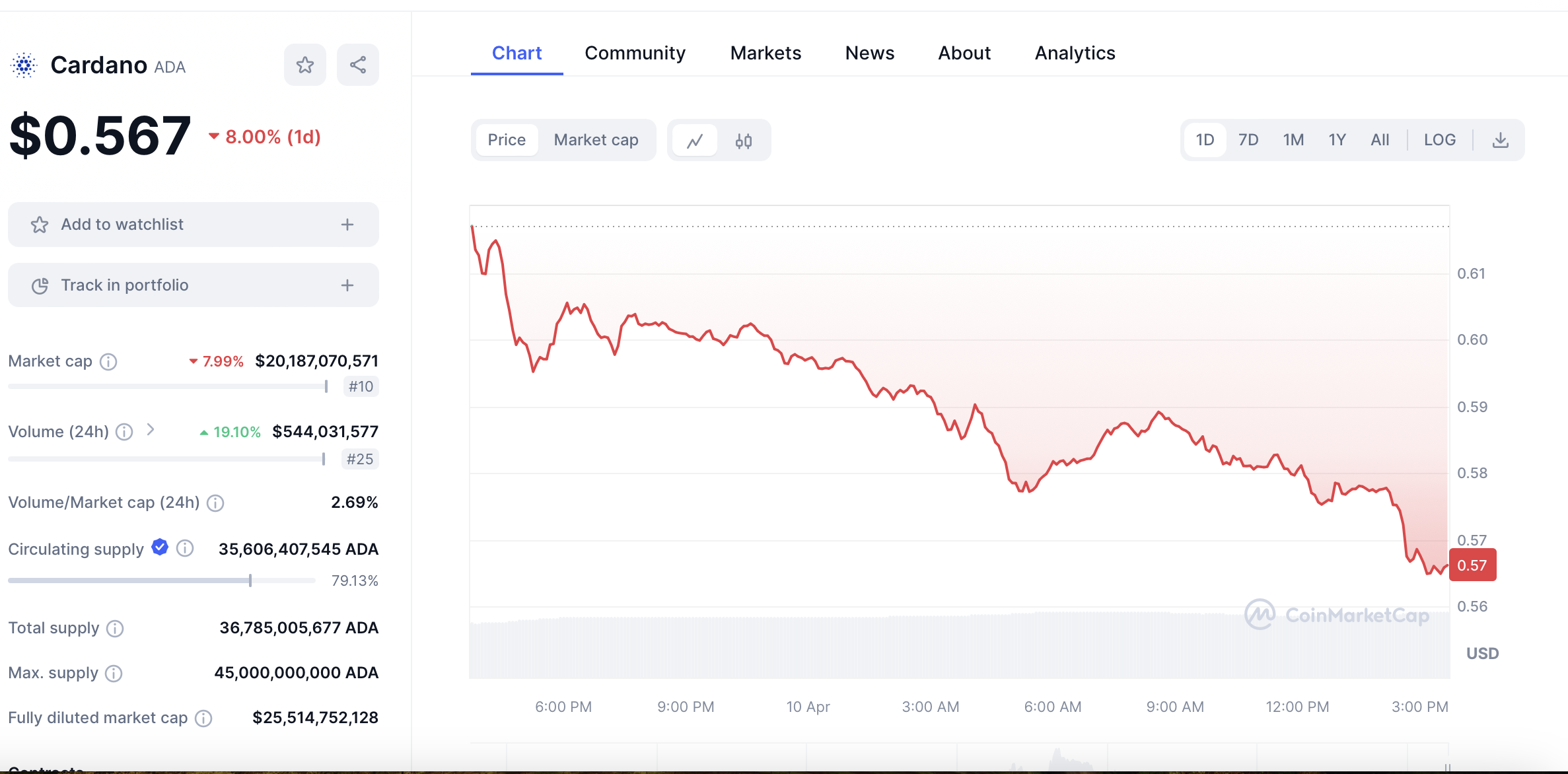Expand Volume (24h) details chevron
The image size is (1568, 774).
click(151, 430)
